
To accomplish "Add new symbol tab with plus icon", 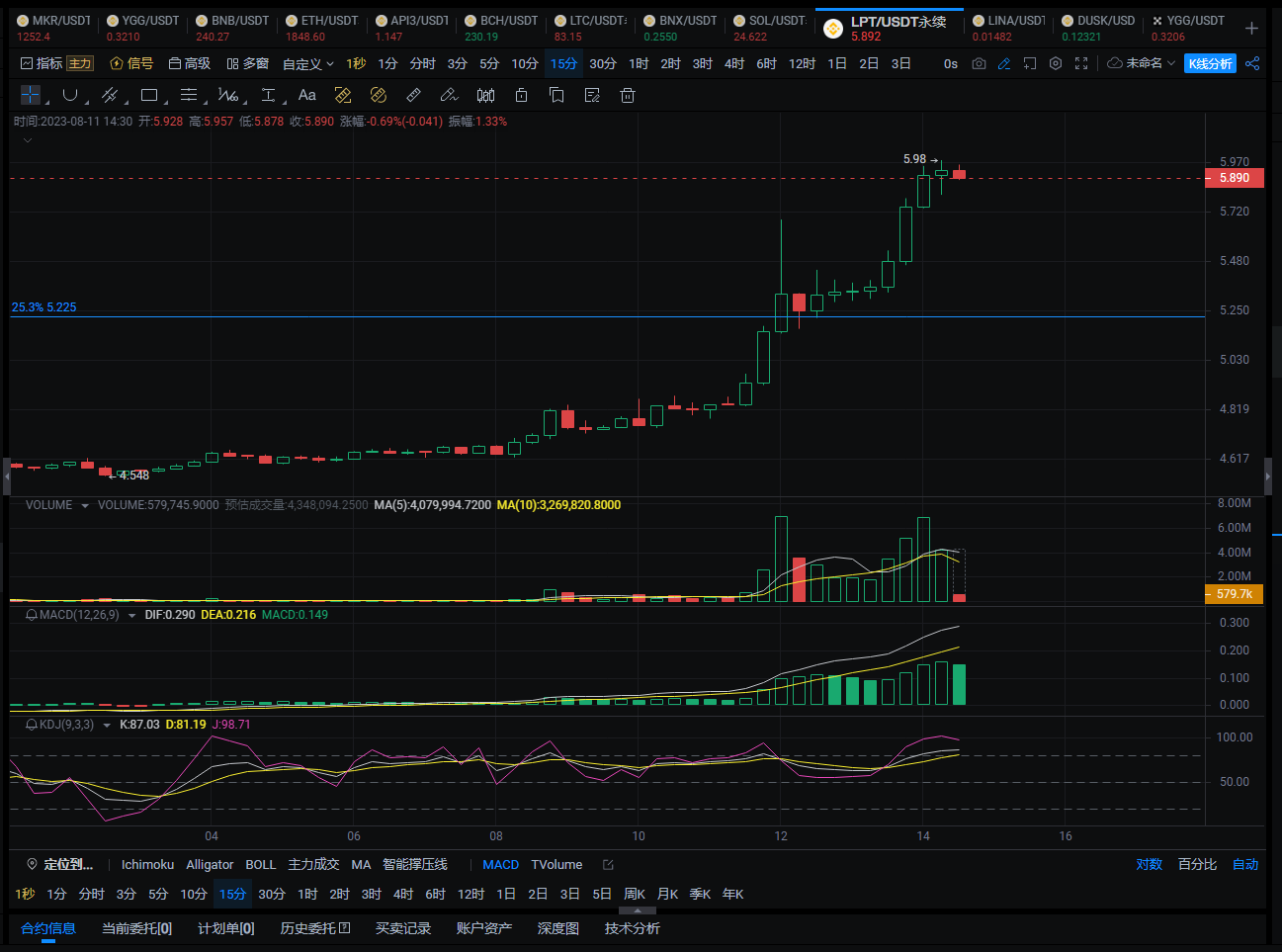I will point(1251,28).
